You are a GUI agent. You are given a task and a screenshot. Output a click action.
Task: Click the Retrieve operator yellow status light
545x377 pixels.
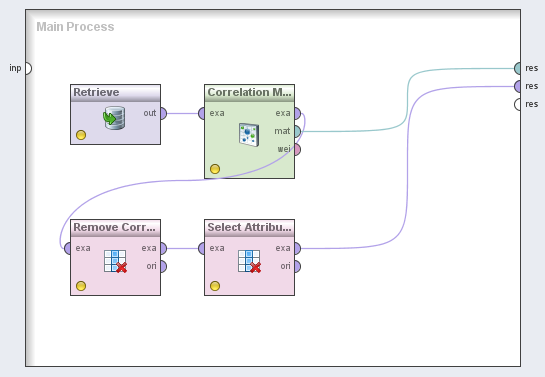[81, 135]
